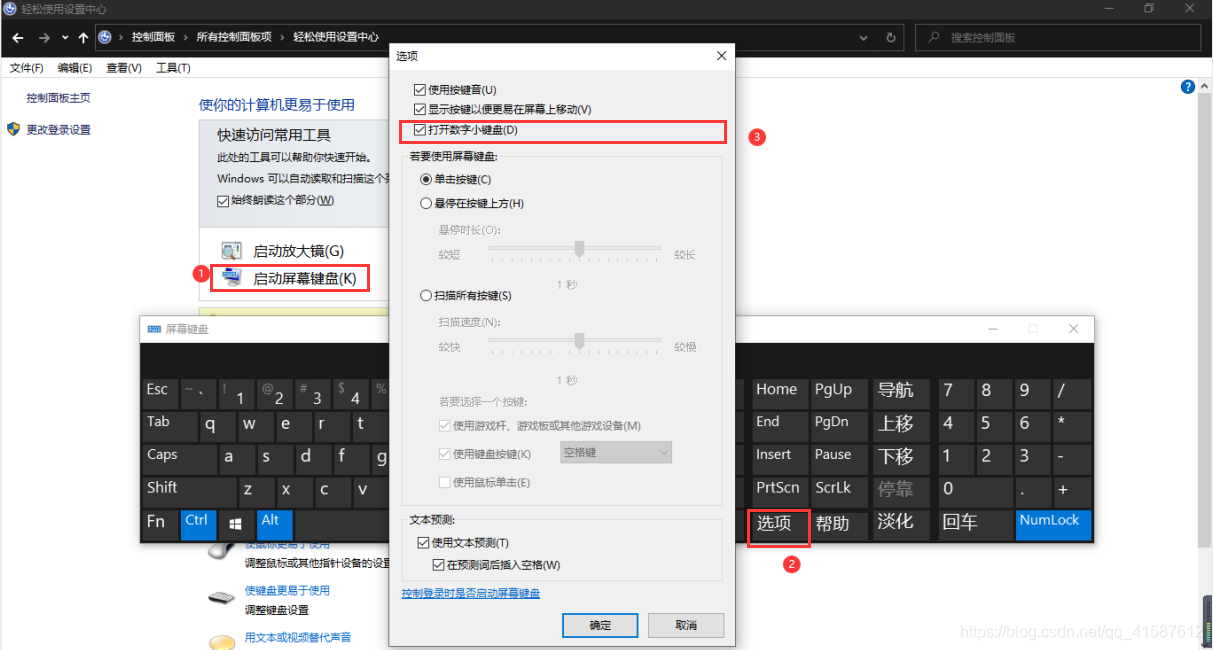
Task: Click 帮助 key on on-screen keyboard
Action: tap(838, 525)
